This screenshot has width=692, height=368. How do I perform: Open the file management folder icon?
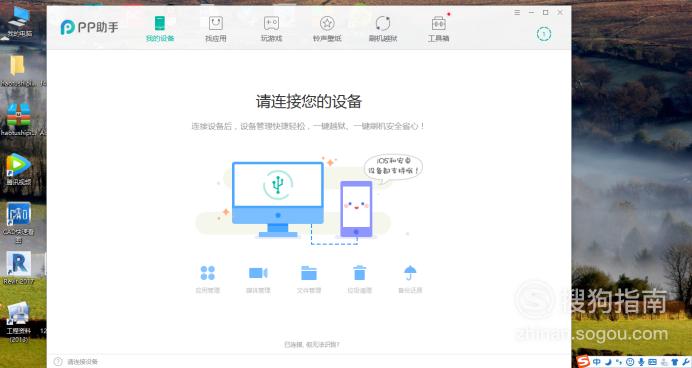tap(309, 273)
